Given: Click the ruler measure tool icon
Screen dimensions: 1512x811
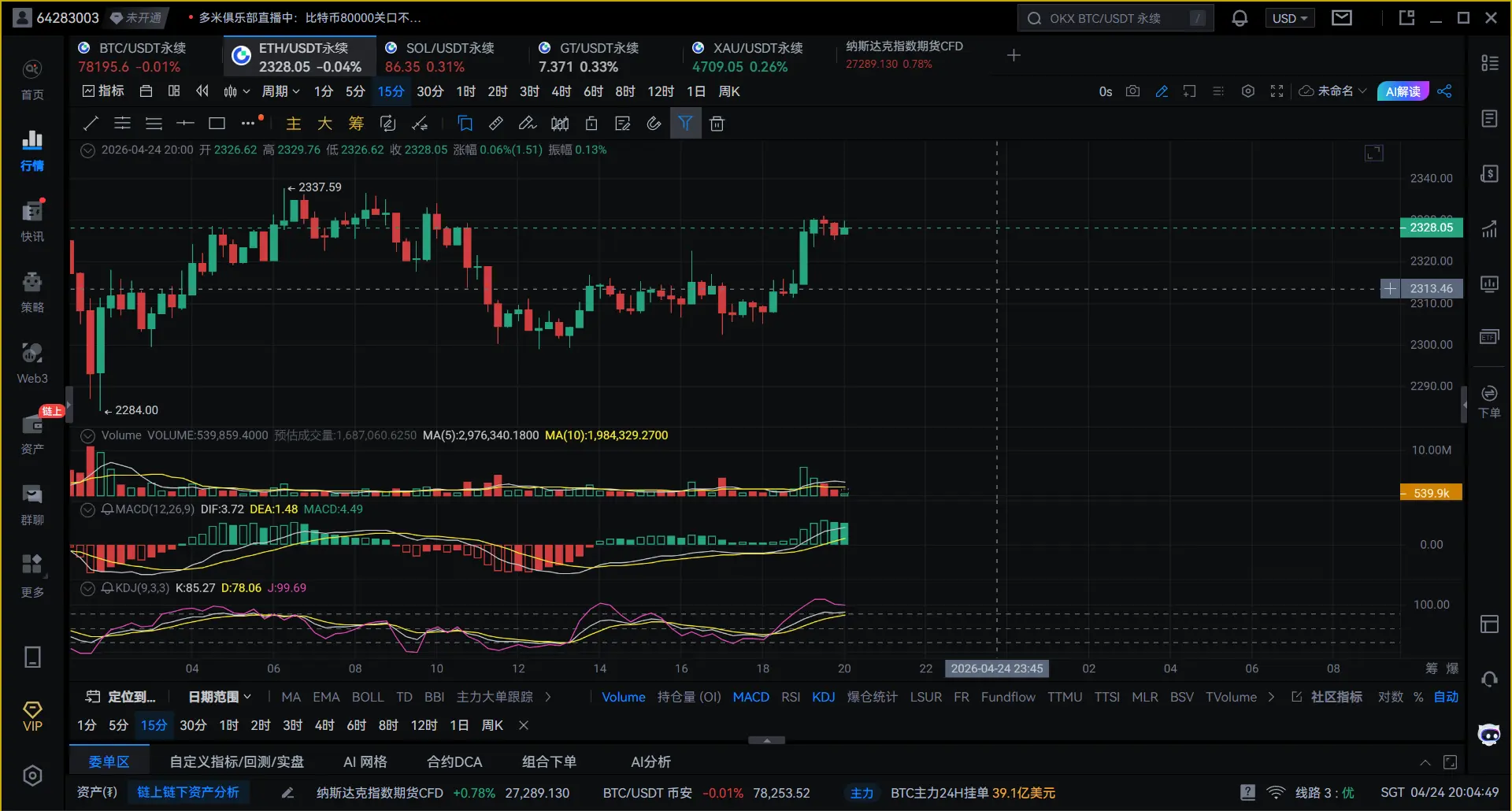Looking at the screenshot, I should pos(496,124).
